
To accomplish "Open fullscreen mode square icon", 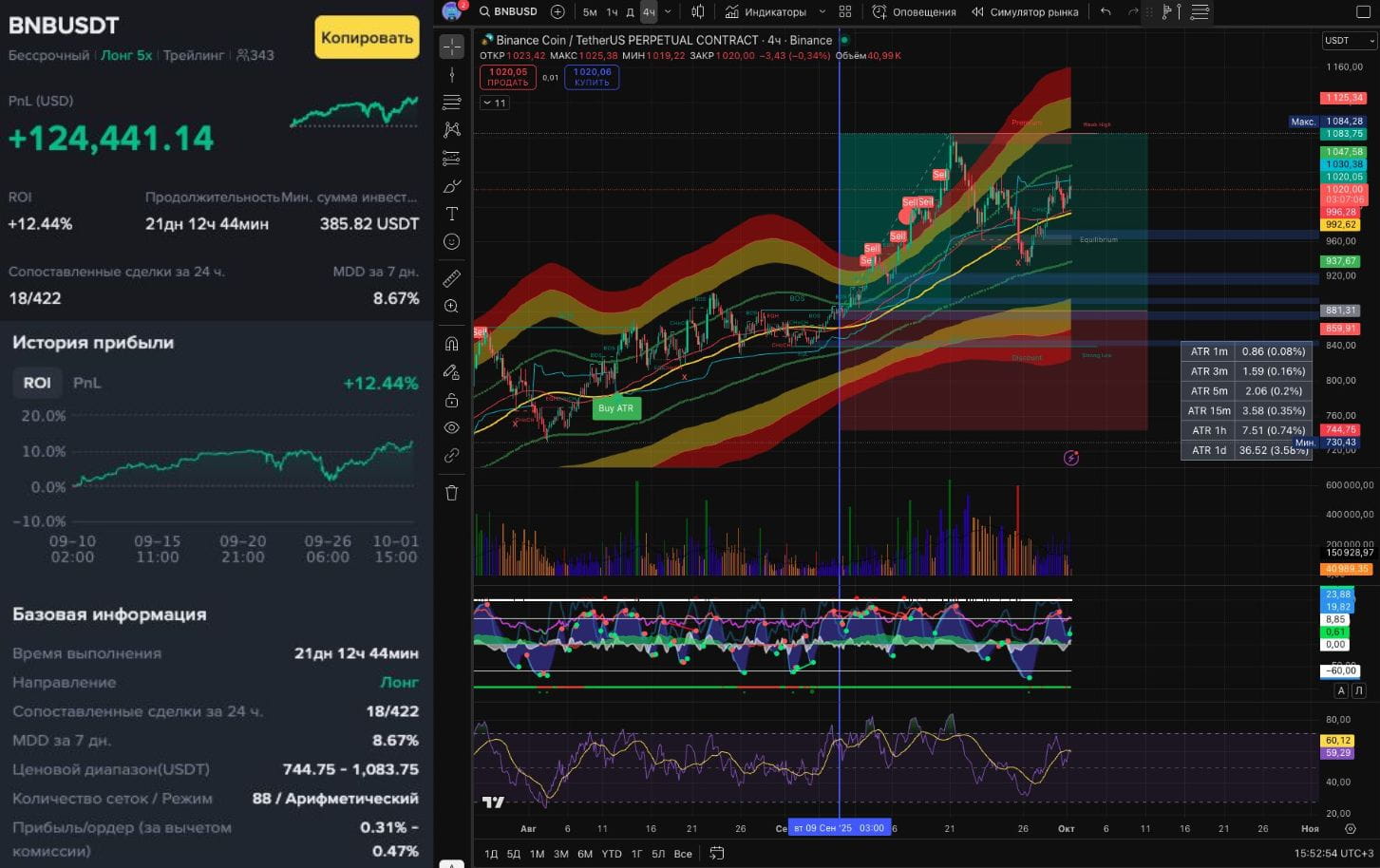I will [1363, 11].
